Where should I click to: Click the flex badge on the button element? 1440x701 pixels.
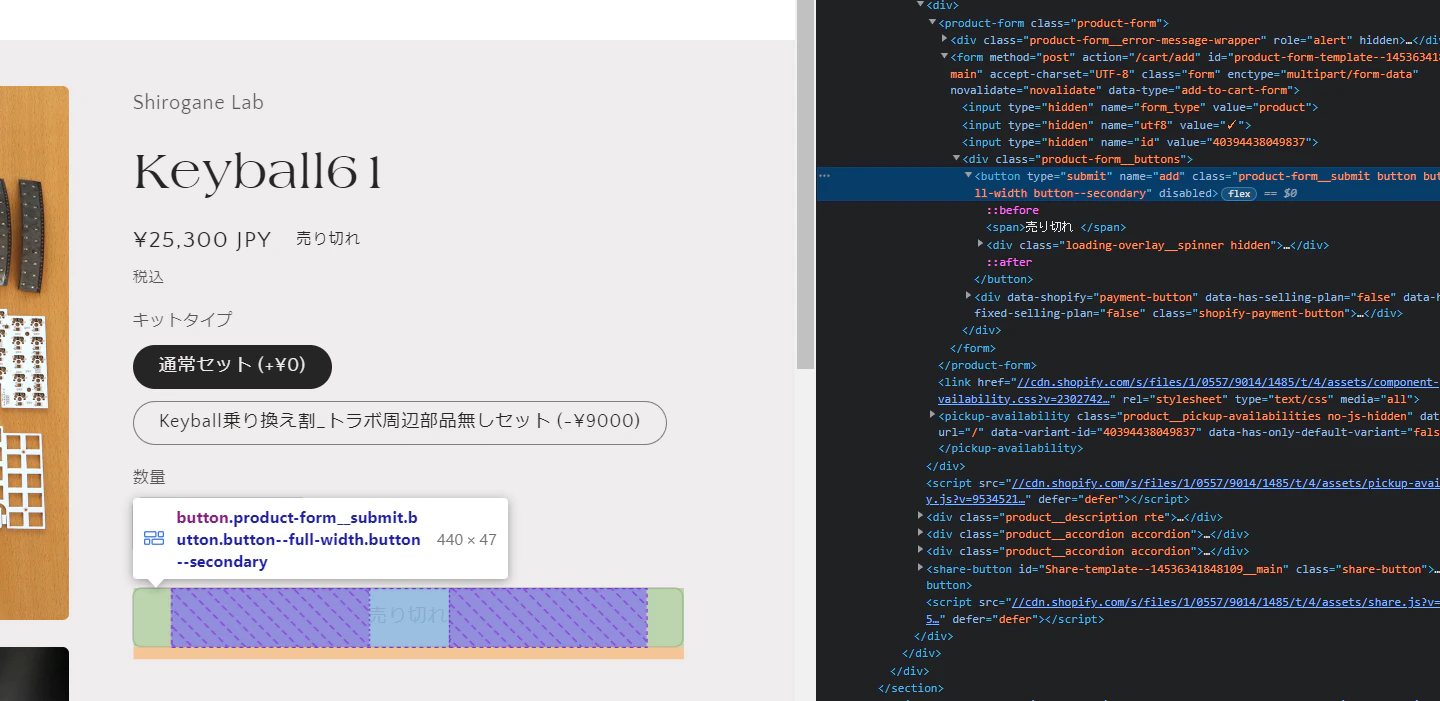[1239, 193]
